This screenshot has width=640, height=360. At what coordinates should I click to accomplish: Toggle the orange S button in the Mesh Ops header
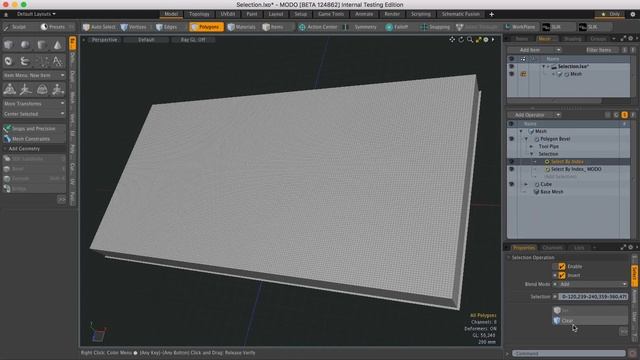pyautogui.click(x=624, y=115)
